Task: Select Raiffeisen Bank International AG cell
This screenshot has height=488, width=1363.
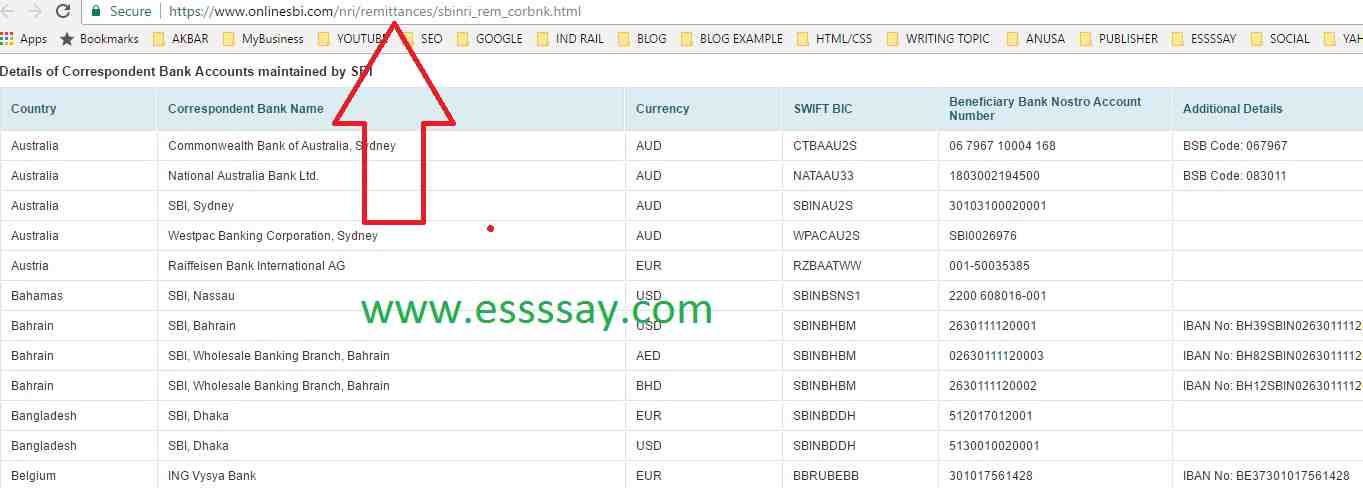Action: click(391, 266)
